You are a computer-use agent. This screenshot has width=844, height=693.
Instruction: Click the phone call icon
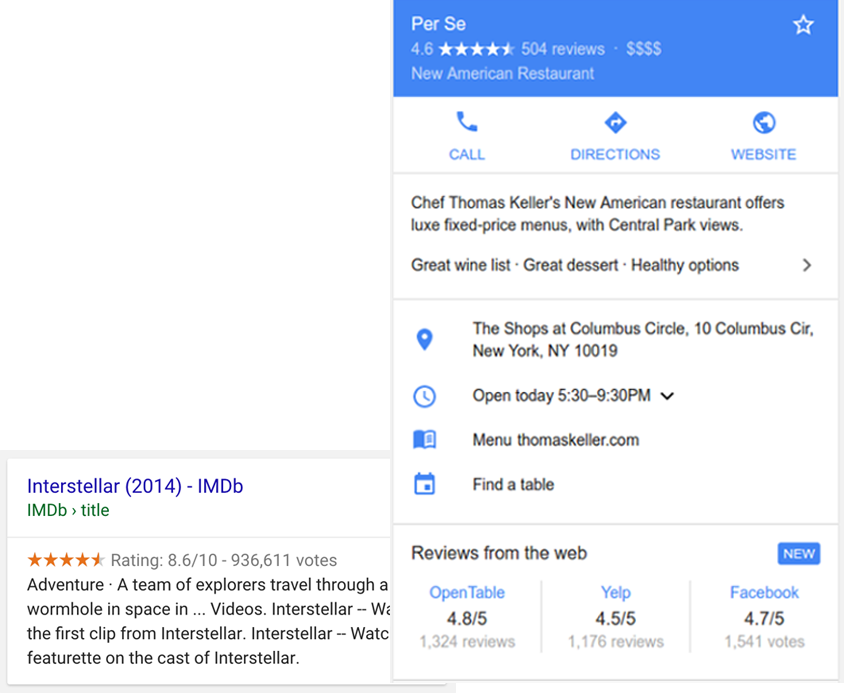coord(466,123)
